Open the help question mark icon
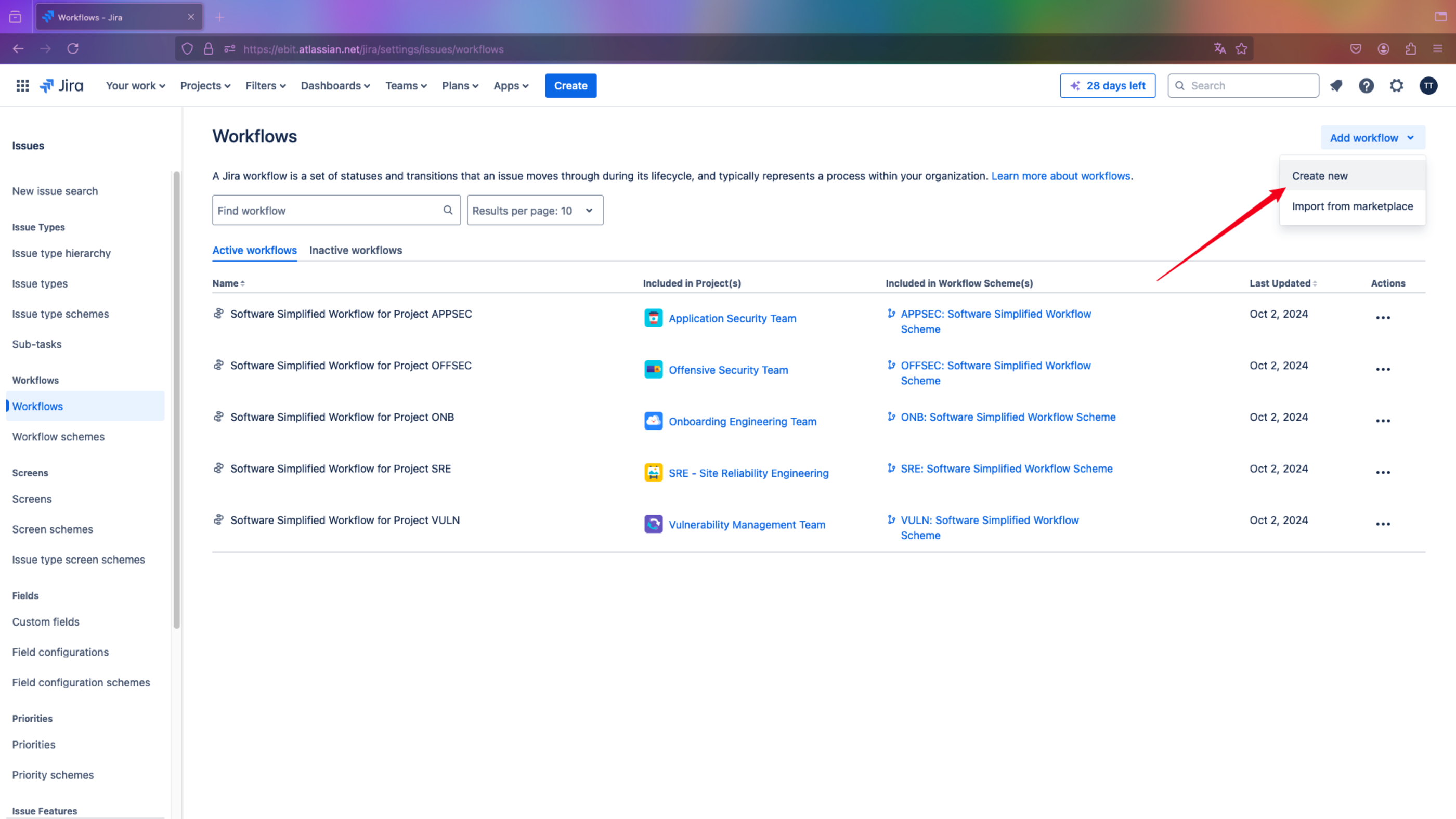Viewport: 1456px width, 819px height. 1366,86
